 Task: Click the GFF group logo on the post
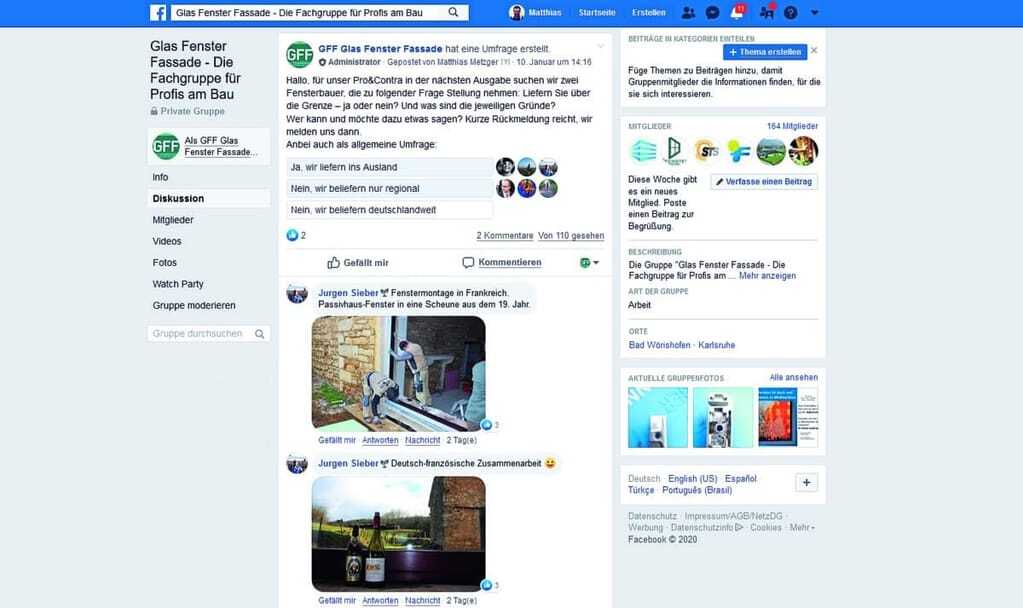point(299,55)
